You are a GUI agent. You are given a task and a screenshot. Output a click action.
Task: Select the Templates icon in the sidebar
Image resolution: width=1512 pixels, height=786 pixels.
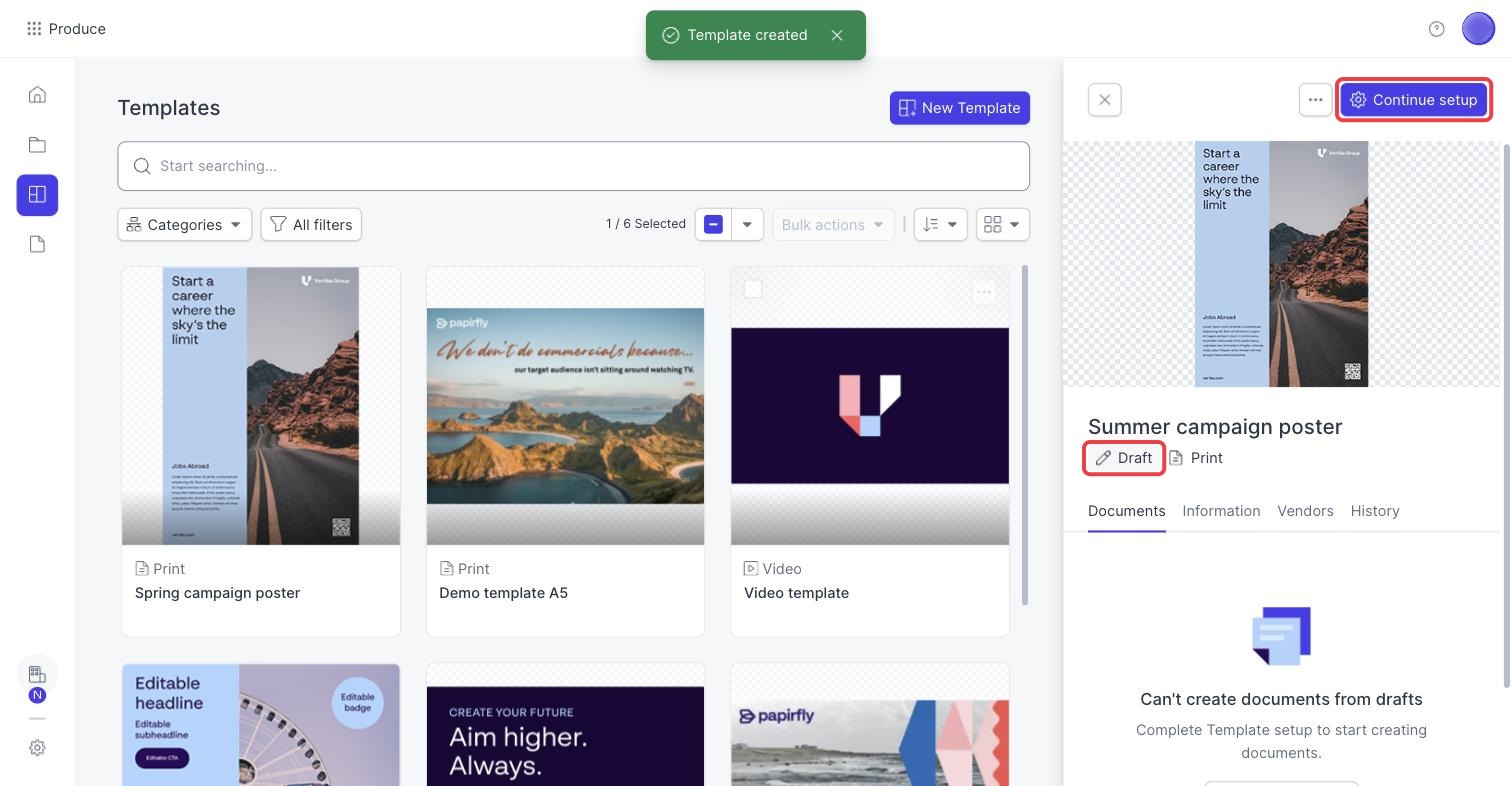[x=37, y=195]
